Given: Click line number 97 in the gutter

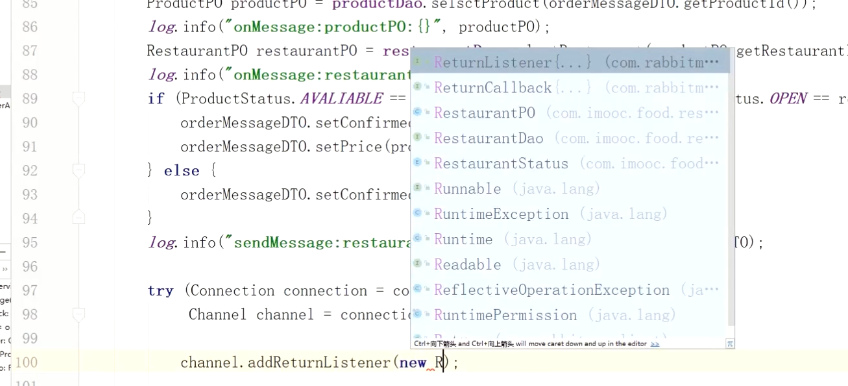Looking at the screenshot, I should (x=30, y=290).
